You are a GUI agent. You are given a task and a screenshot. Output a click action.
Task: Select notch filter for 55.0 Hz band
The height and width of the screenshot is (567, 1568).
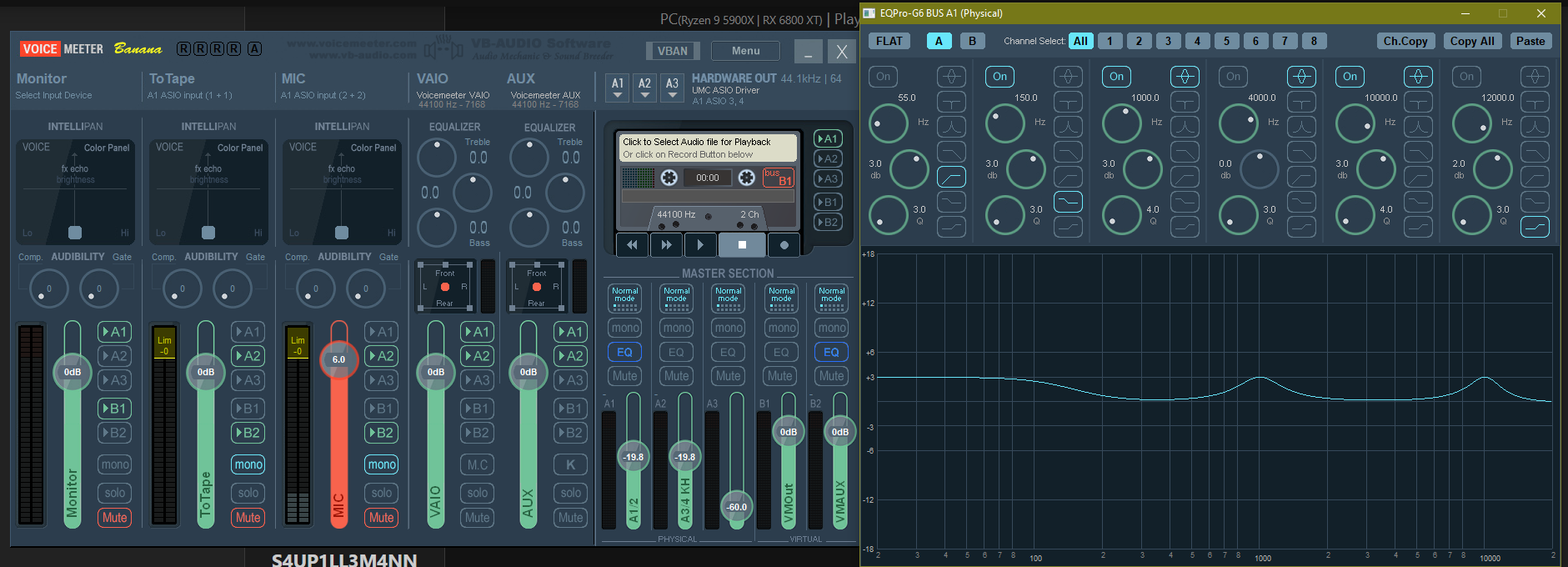point(951,102)
